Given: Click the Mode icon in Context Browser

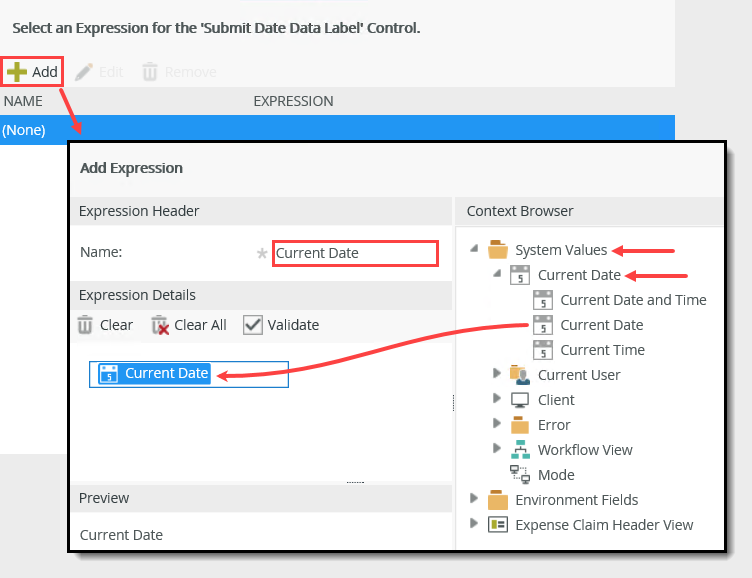Looking at the screenshot, I should point(520,475).
